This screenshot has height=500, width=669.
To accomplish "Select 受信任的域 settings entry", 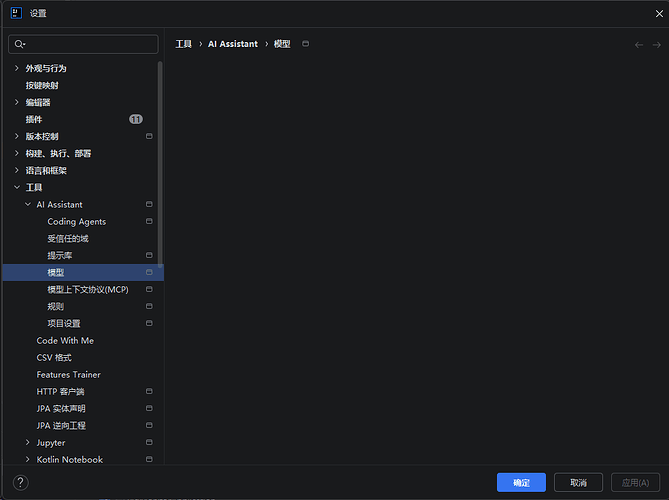I will [x=68, y=238].
